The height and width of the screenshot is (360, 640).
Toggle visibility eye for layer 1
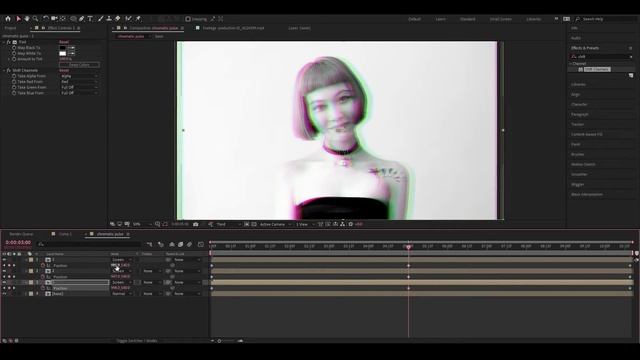click(x=4, y=260)
